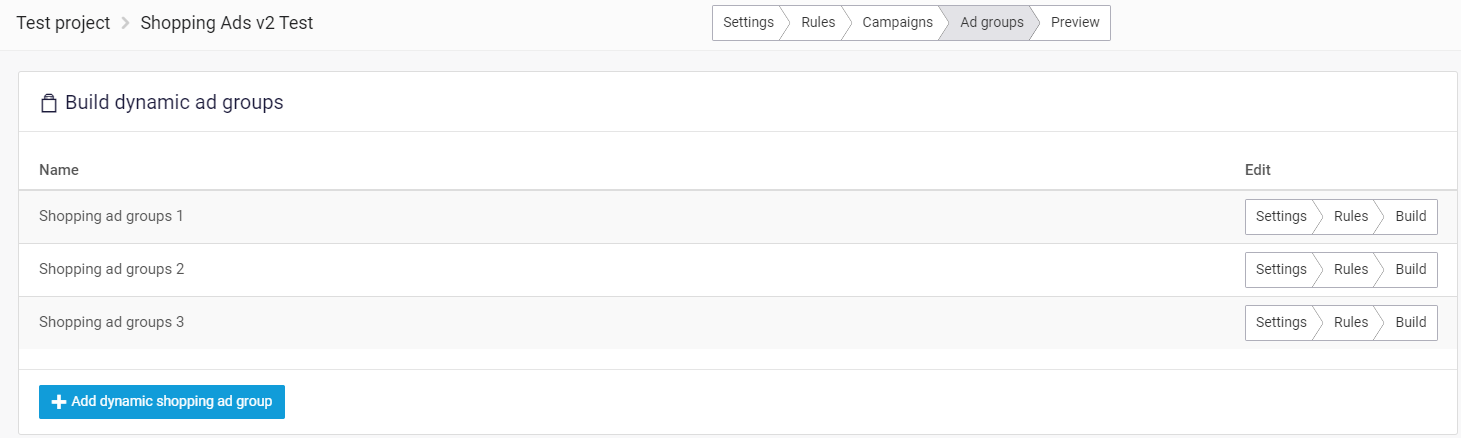Click Build for Shopping ad groups 1

tap(1410, 217)
